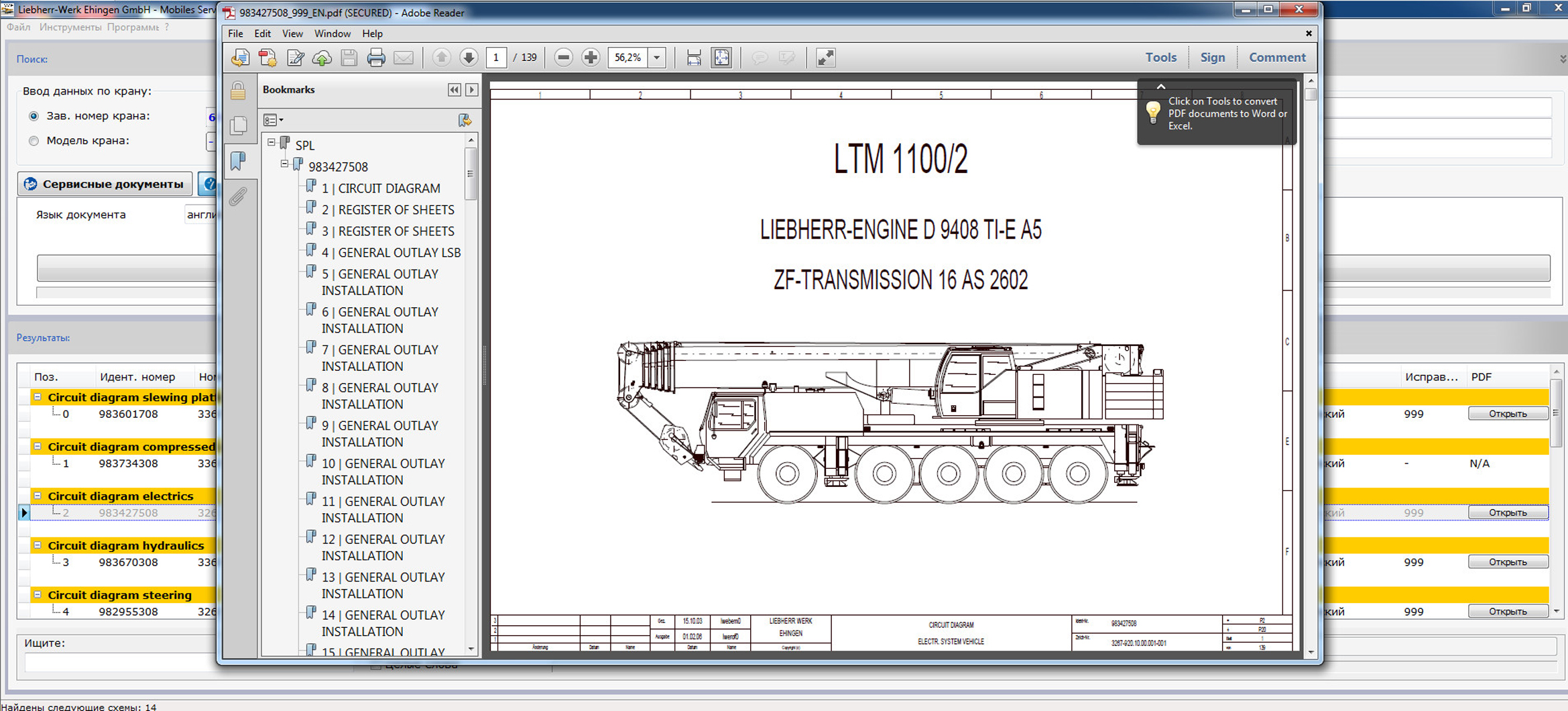
Task: Open the Tools pane
Action: [1160, 58]
